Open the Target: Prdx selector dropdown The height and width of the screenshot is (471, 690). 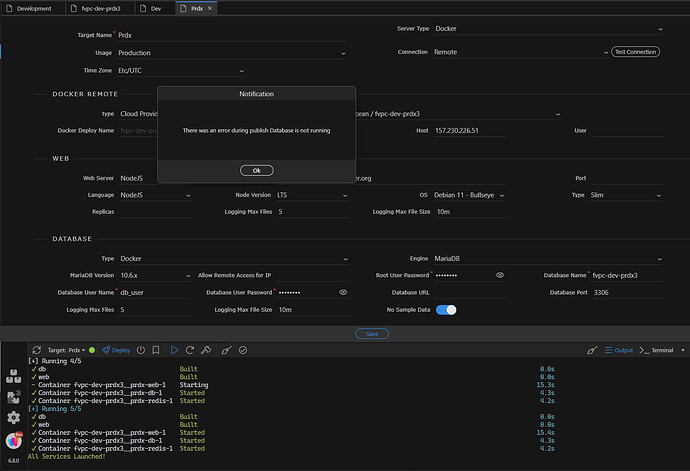coord(66,350)
